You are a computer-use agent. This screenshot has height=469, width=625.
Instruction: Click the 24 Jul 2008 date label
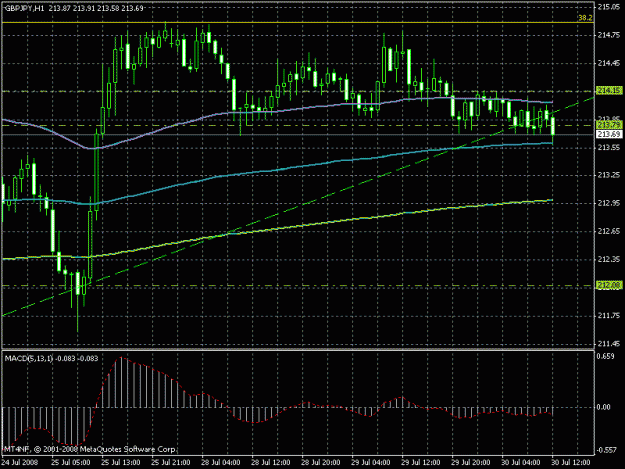[20, 463]
